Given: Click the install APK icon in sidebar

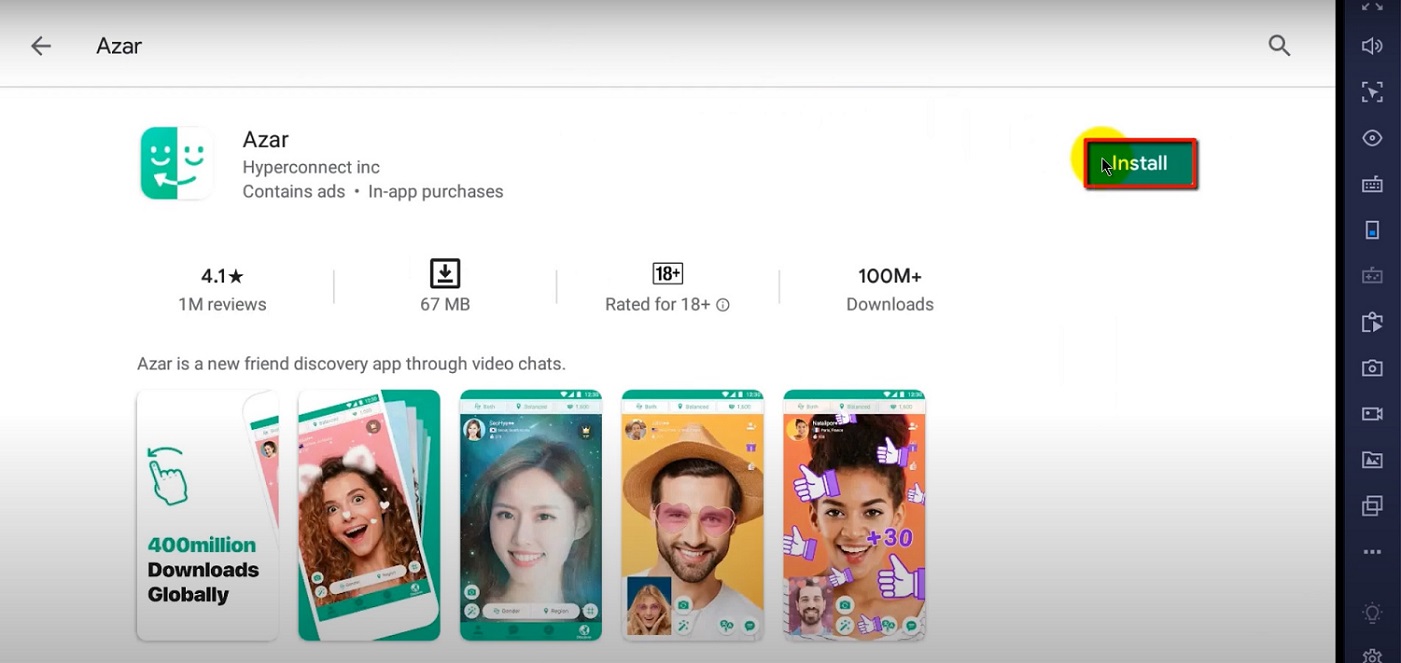Looking at the screenshot, I should [x=1372, y=322].
